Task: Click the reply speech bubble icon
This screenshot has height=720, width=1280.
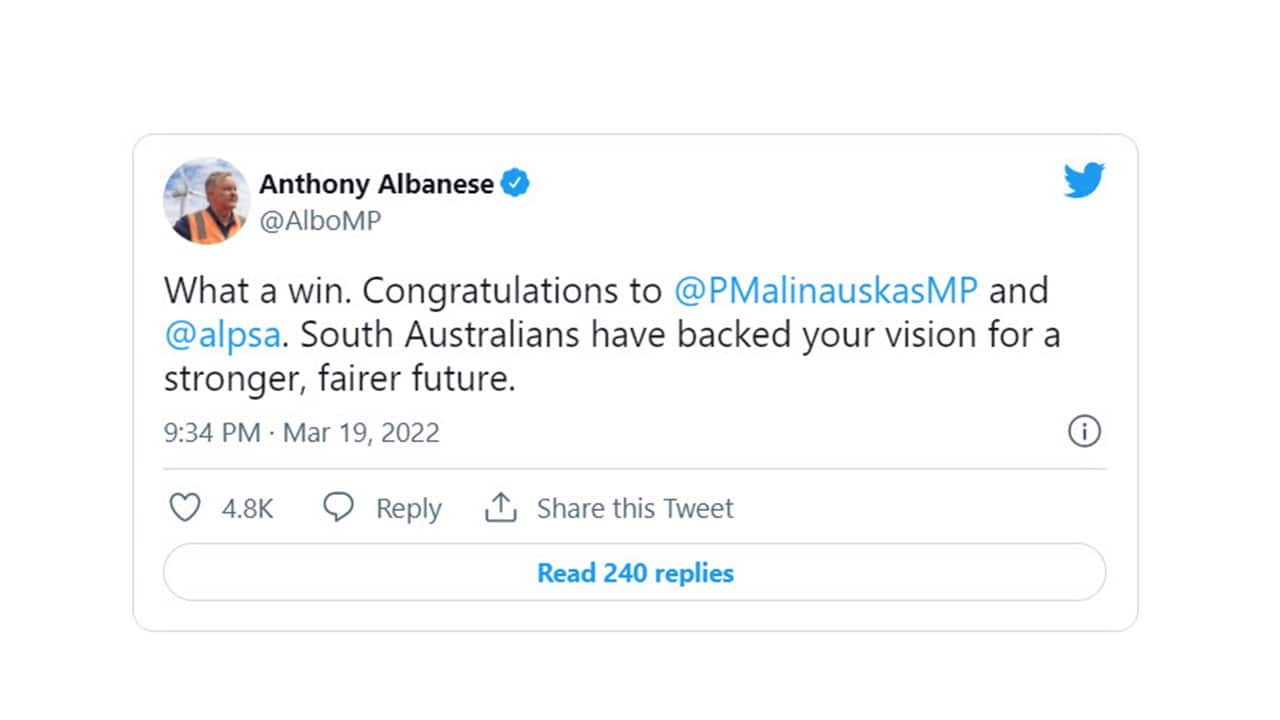Action: tap(339, 508)
